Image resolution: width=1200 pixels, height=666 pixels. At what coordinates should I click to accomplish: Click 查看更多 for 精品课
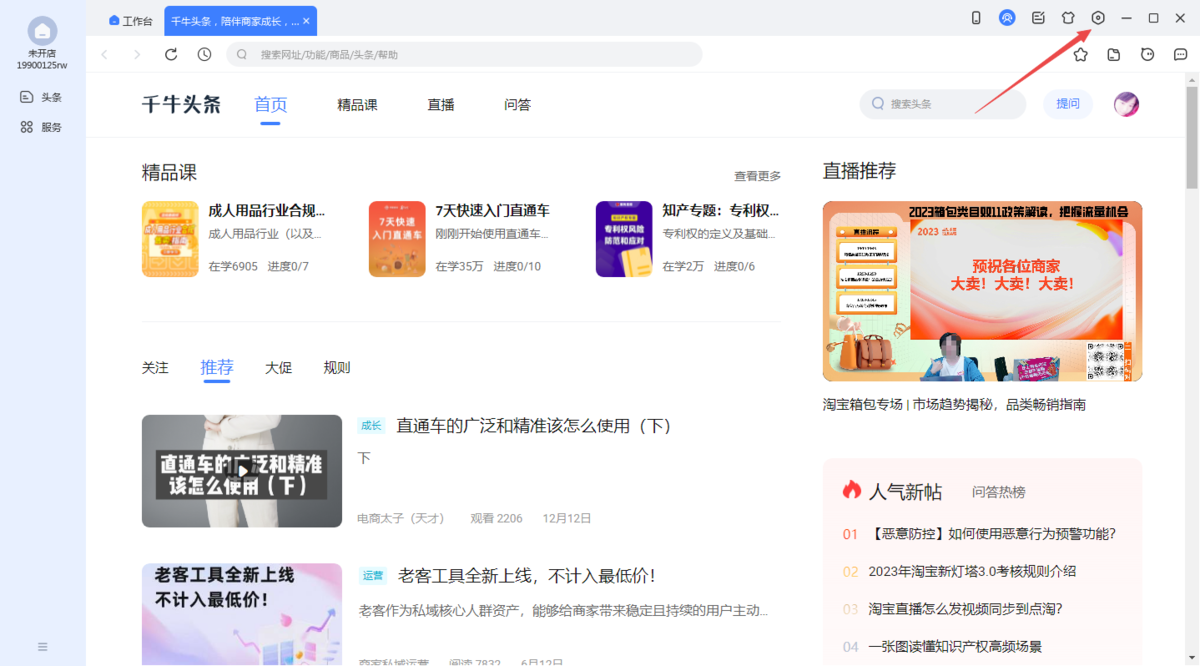pyautogui.click(x=757, y=176)
